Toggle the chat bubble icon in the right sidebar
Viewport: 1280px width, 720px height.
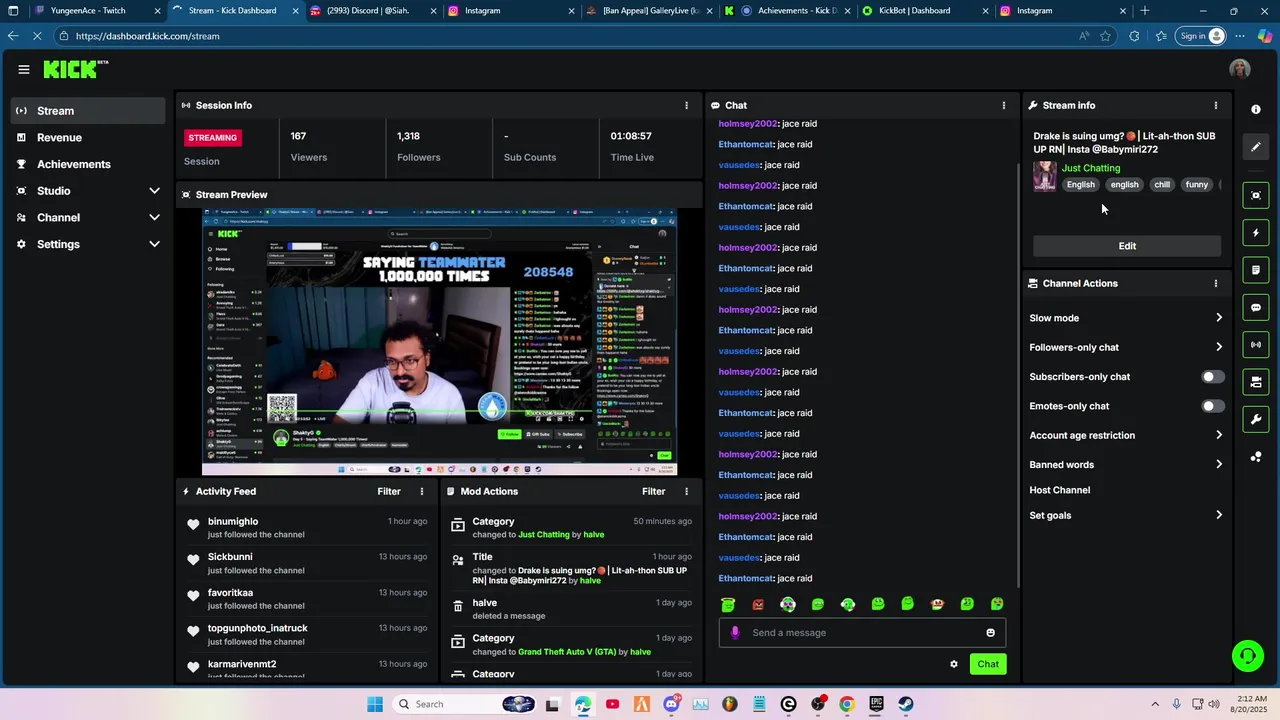click(1256, 308)
